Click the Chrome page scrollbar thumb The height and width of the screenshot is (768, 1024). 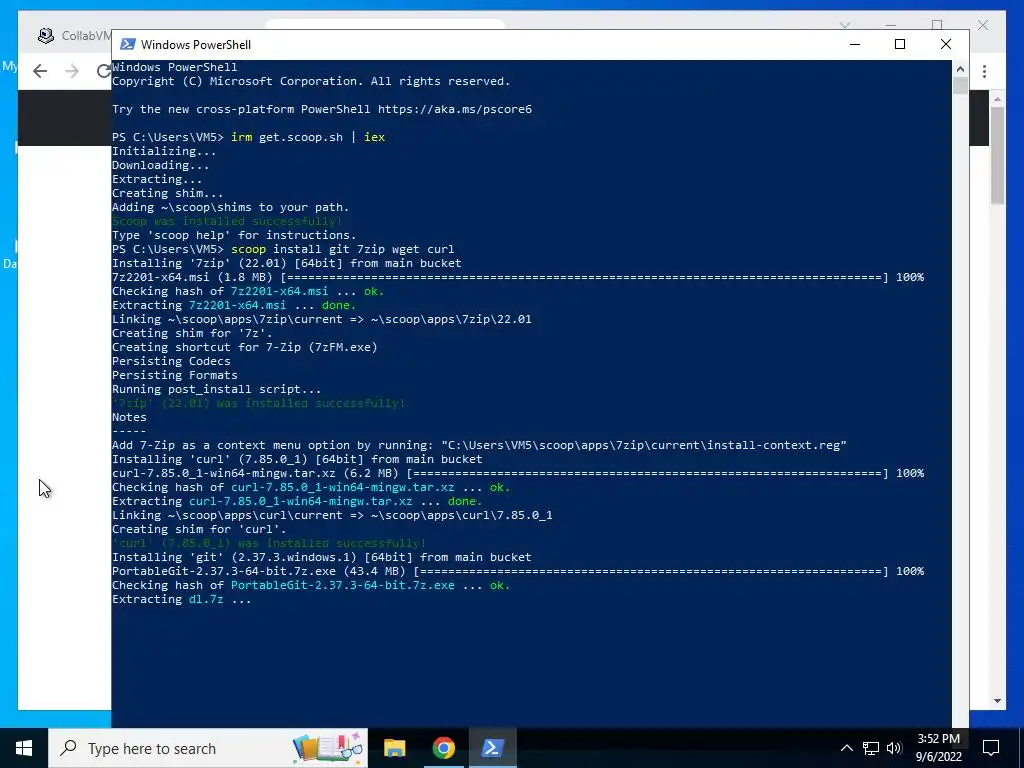(997, 155)
